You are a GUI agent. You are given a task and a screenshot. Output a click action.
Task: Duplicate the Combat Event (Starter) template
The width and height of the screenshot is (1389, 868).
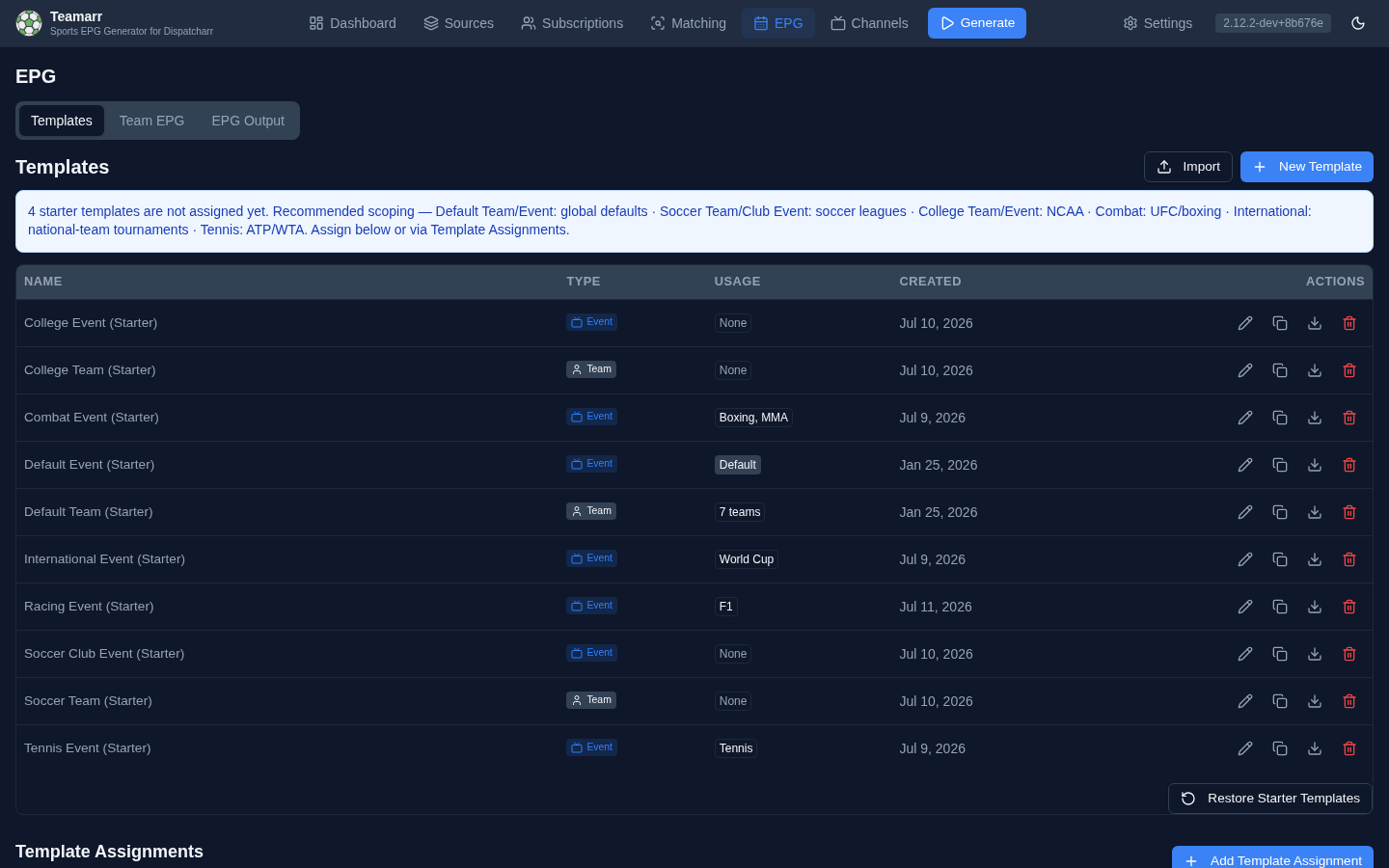click(x=1280, y=418)
